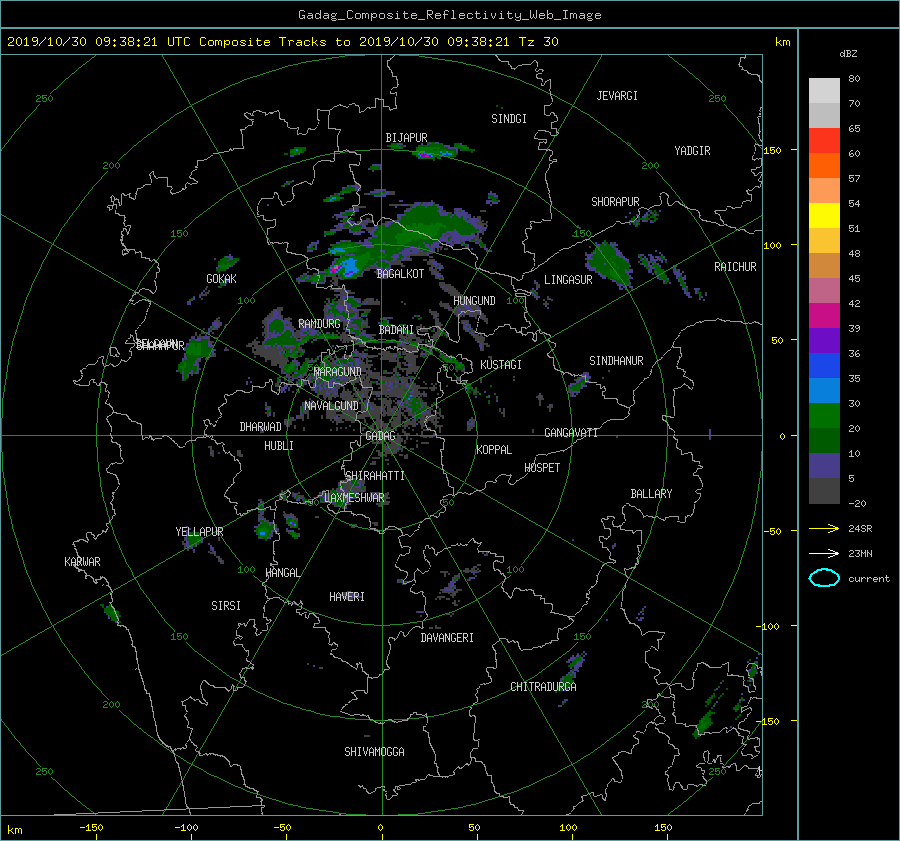The height and width of the screenshot is (841, 900).
Task: Select the red 60-65 dBZ color swatch
Action: 824,140
